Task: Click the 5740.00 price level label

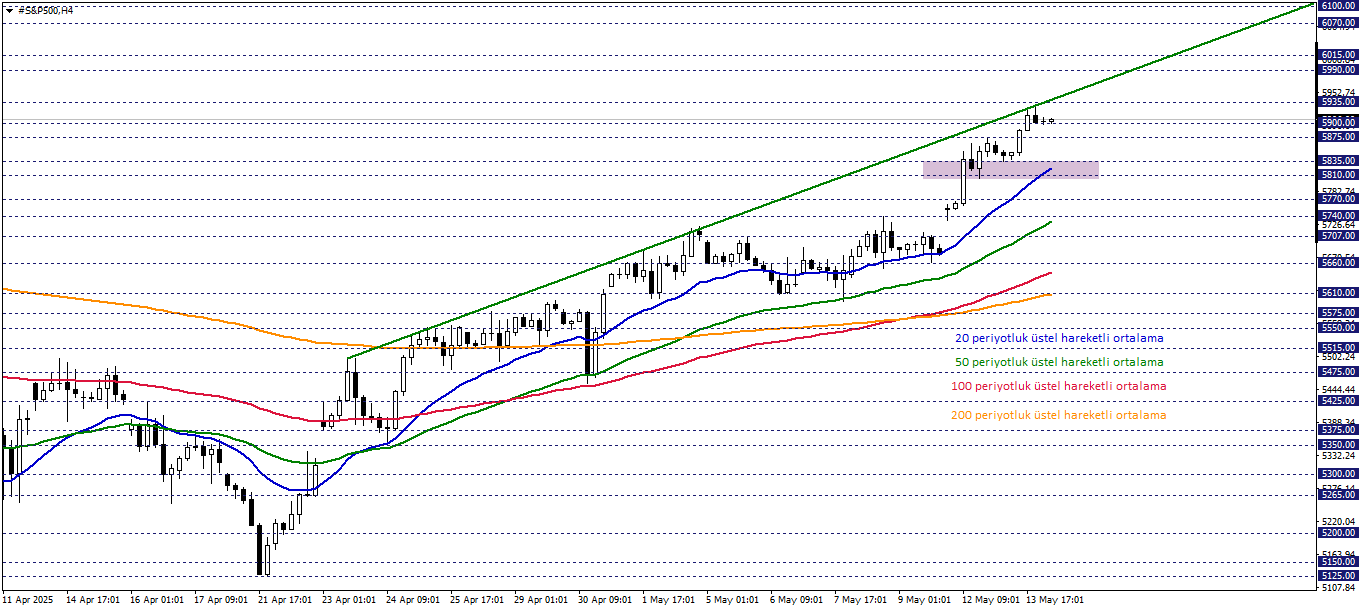Action: [x=1338, y=216]
